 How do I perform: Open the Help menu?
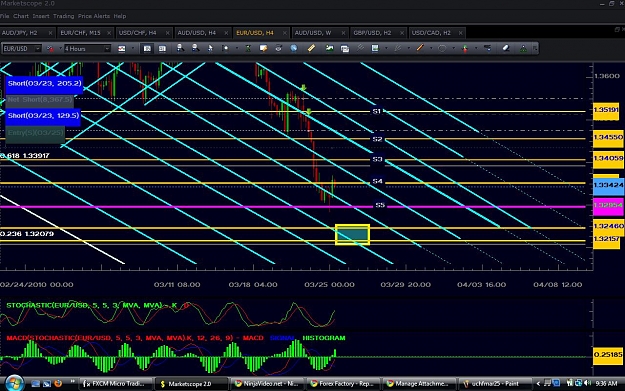120,16
